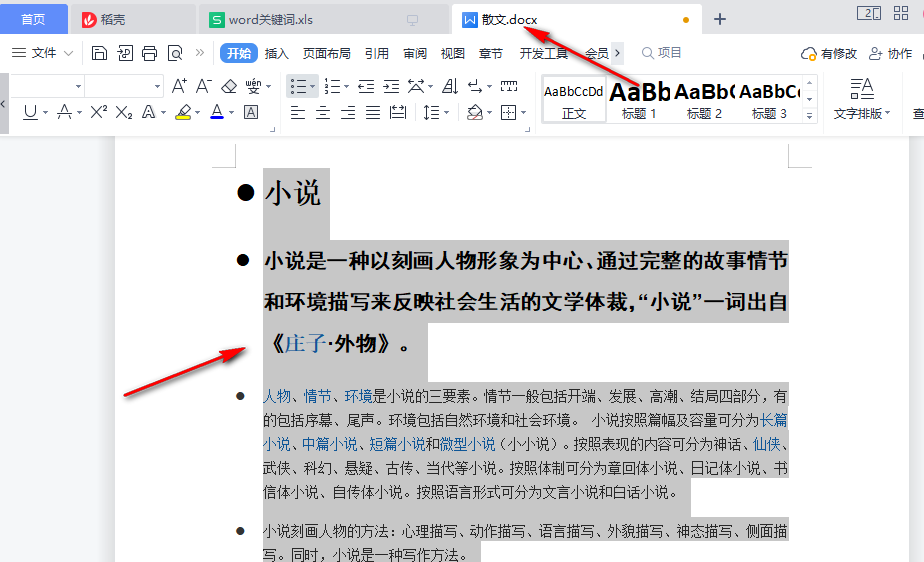Expand the line spacing dropdown

tap(446, 112)
